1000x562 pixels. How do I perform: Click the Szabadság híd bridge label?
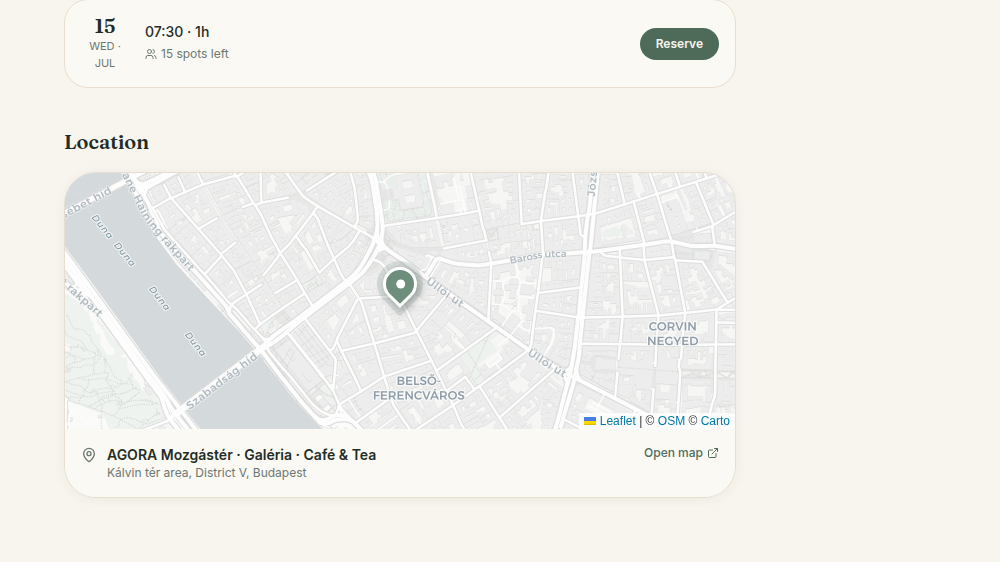pyautogui.click(x=222, y=381)
